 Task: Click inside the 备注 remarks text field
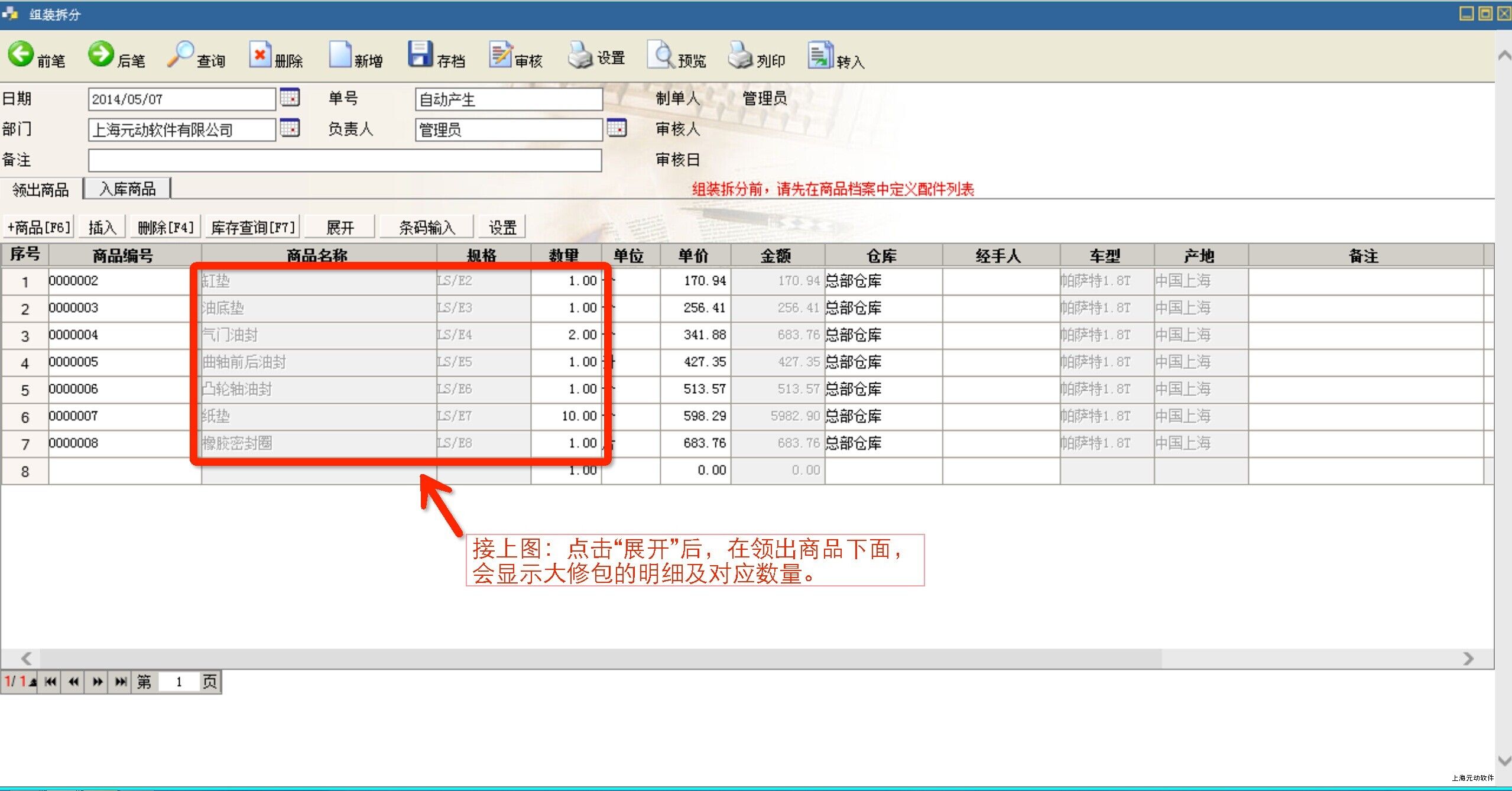(345, 160)
